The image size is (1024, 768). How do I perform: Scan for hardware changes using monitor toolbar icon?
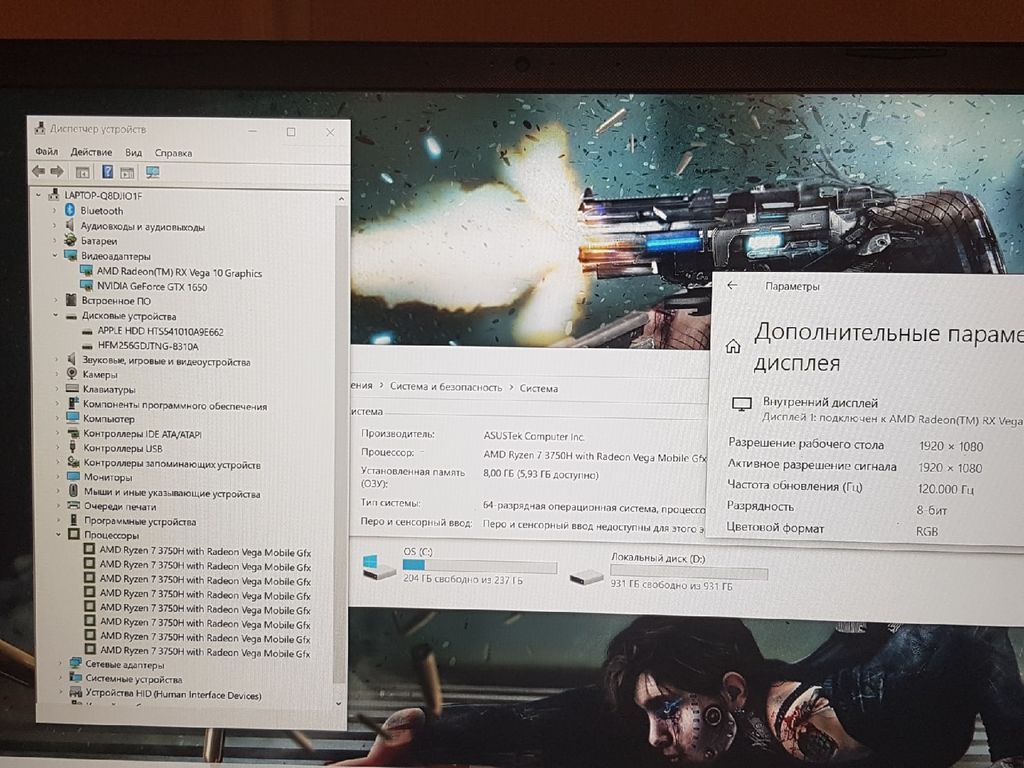pos(153,172)
